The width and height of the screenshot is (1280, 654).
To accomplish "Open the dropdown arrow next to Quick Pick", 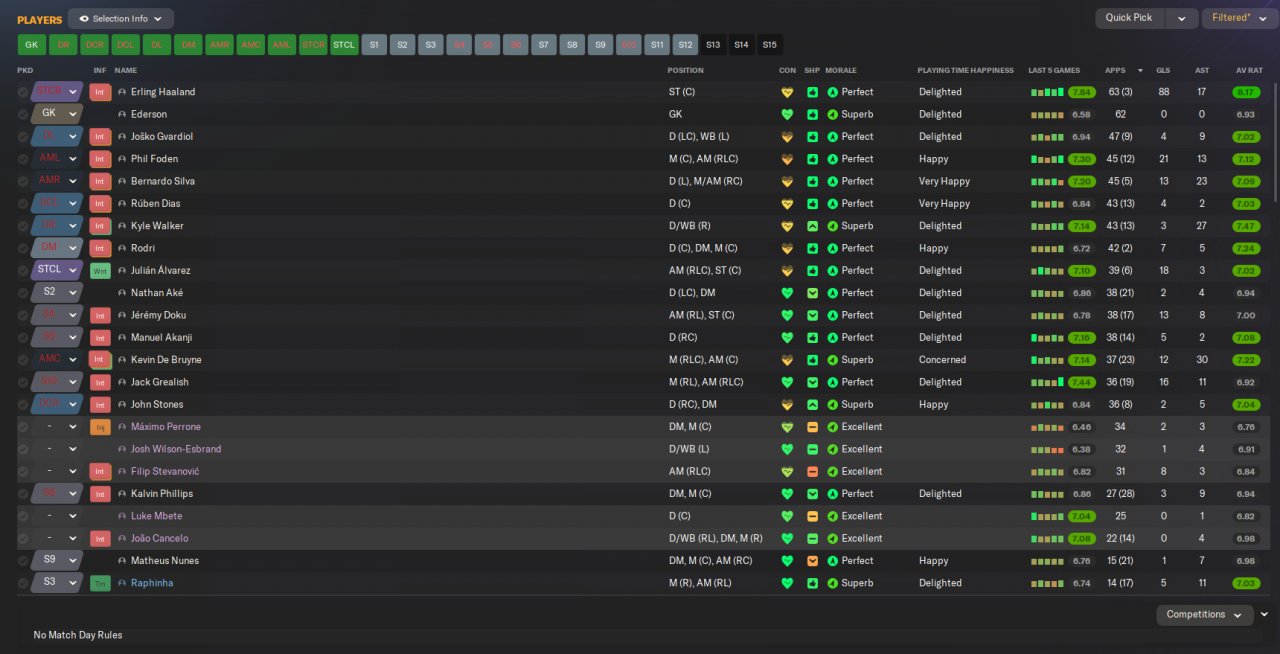I will [x=1181, y=18].
